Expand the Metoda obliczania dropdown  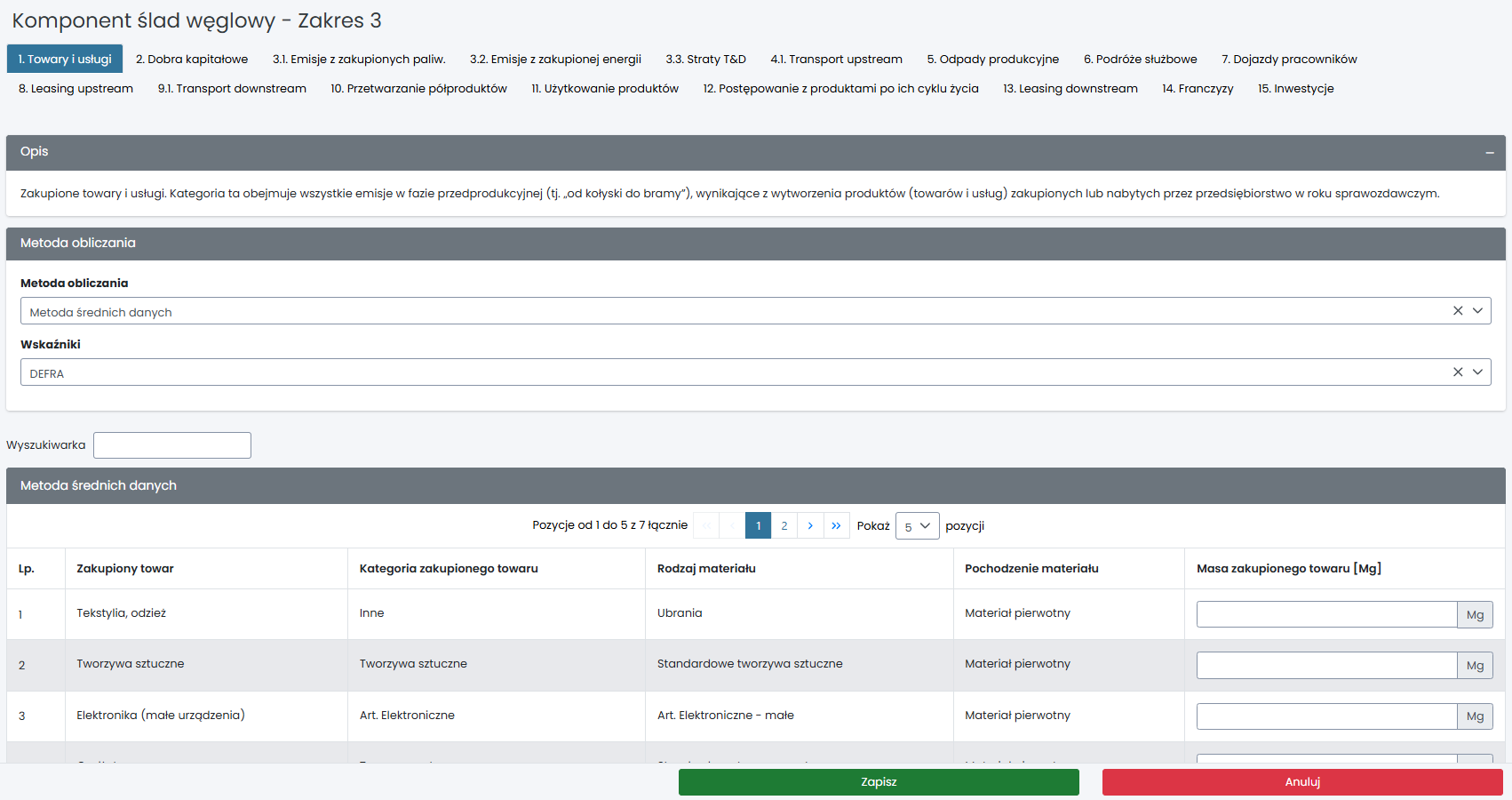1477,311
